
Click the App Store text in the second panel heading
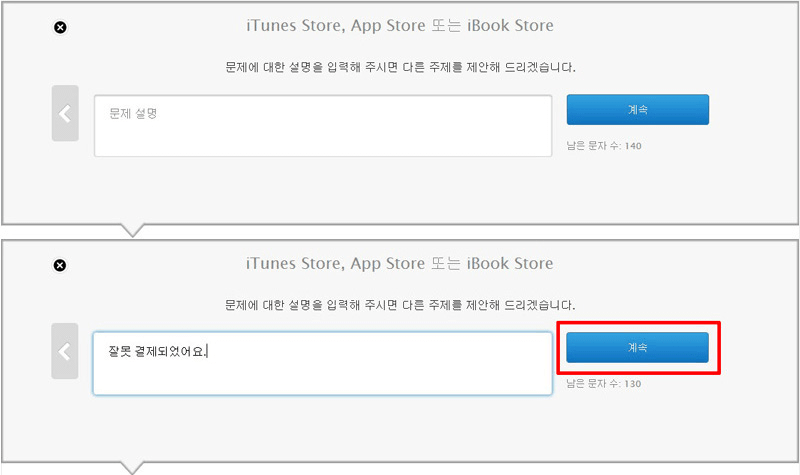click(x=388, y=264)
